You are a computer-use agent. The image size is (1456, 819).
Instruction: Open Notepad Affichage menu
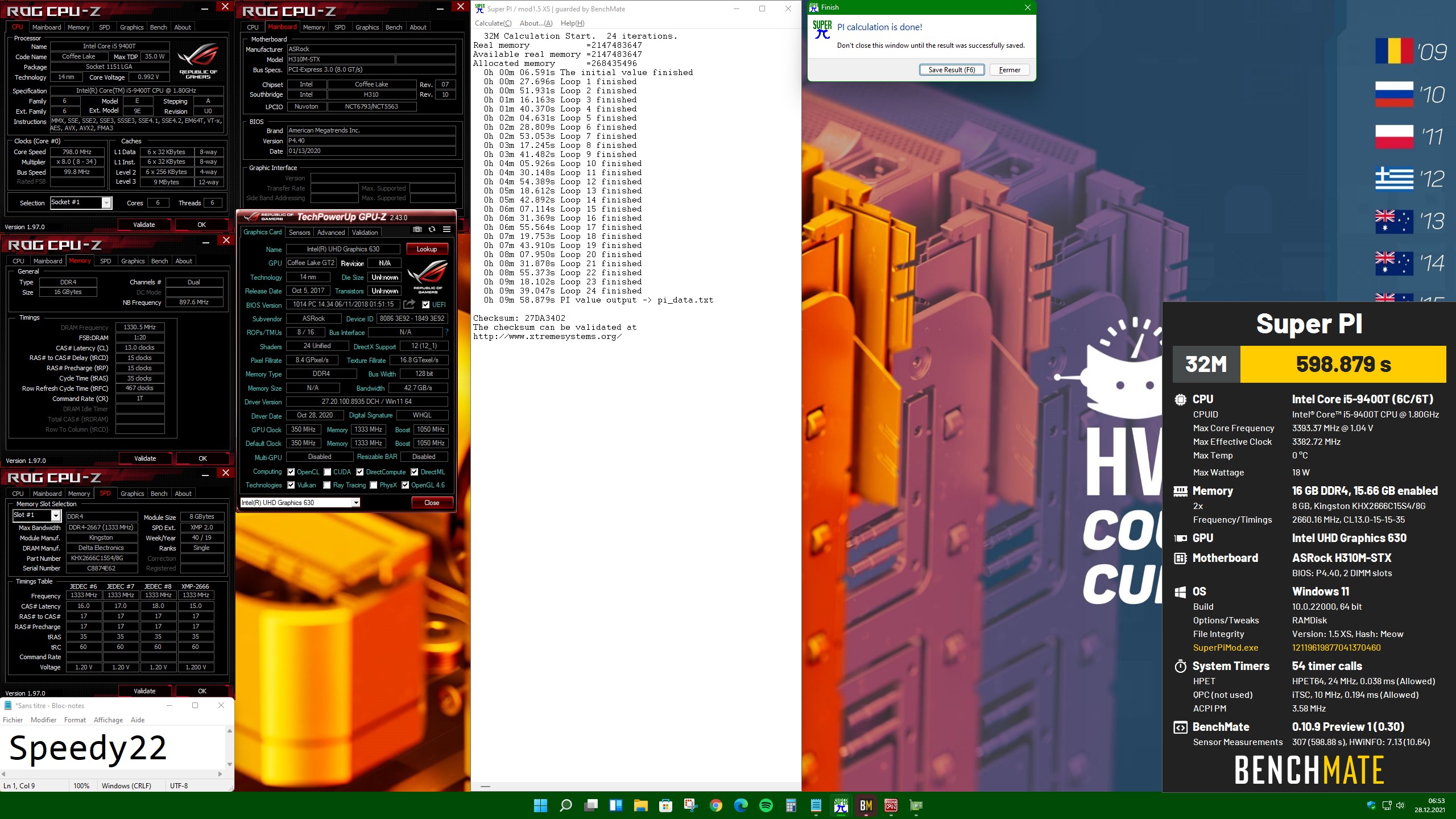(x=108, y=720)
